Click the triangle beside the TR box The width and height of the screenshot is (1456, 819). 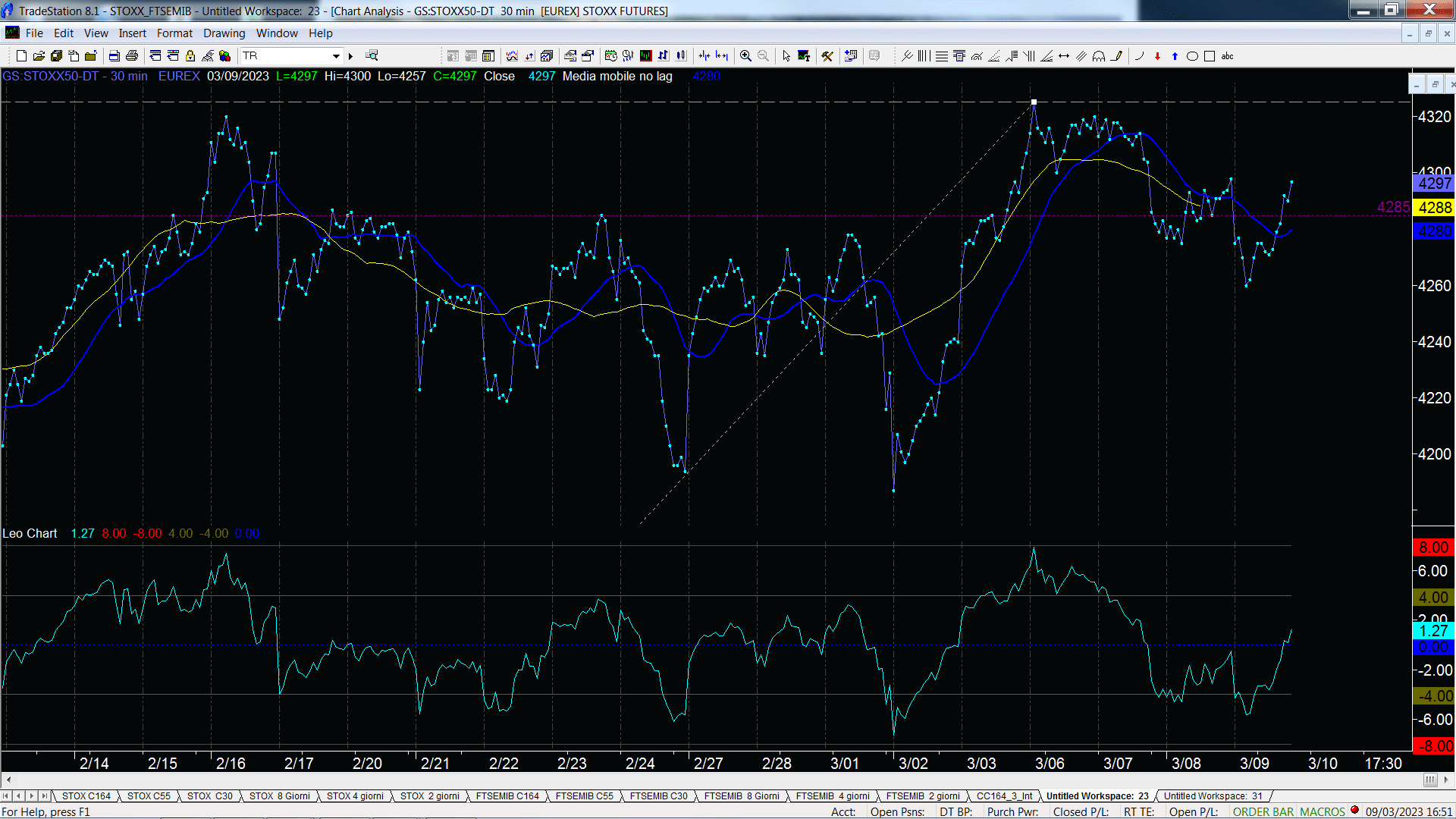[x=350, y=56]
